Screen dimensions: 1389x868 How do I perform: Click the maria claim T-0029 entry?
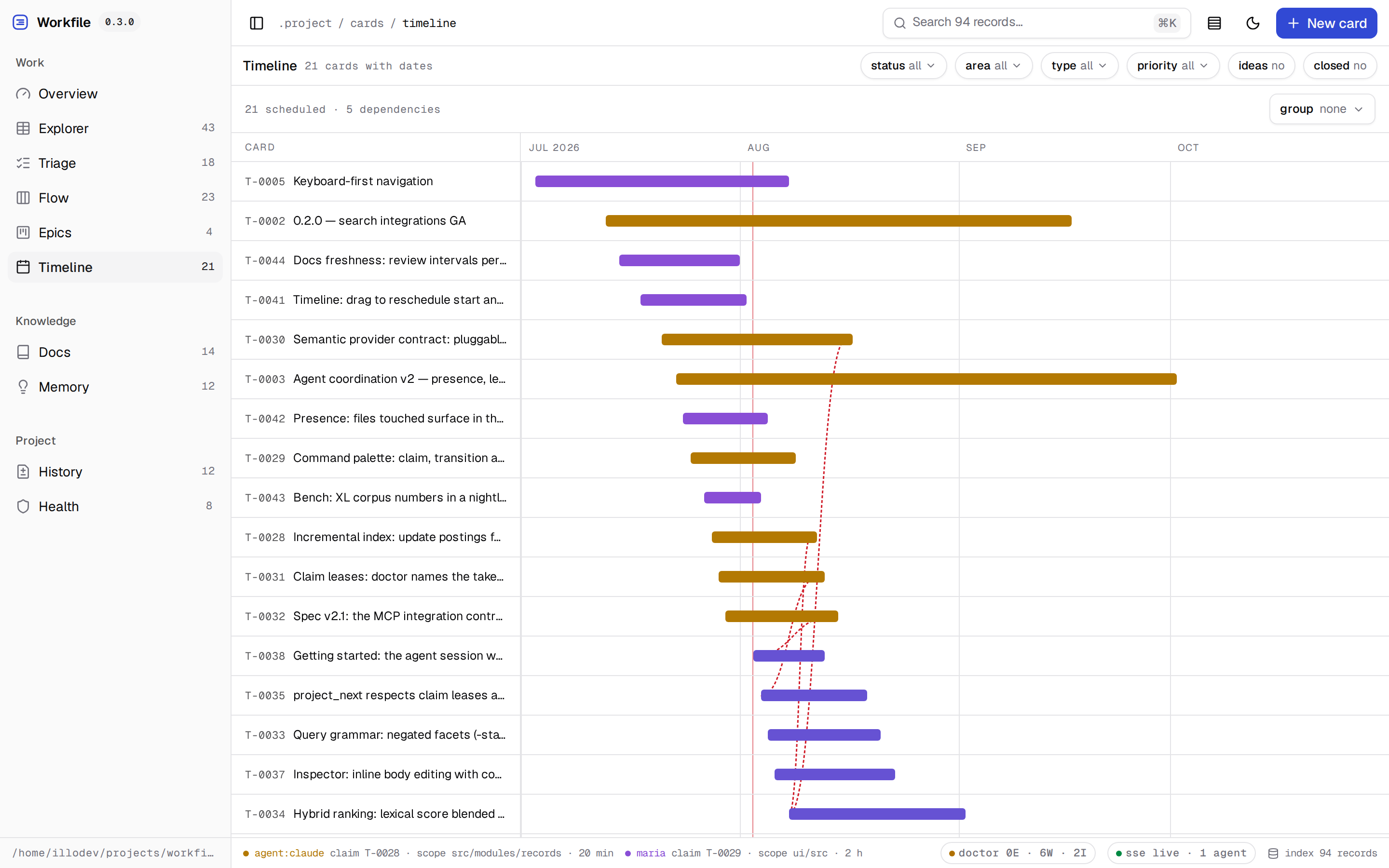point(743,853)
